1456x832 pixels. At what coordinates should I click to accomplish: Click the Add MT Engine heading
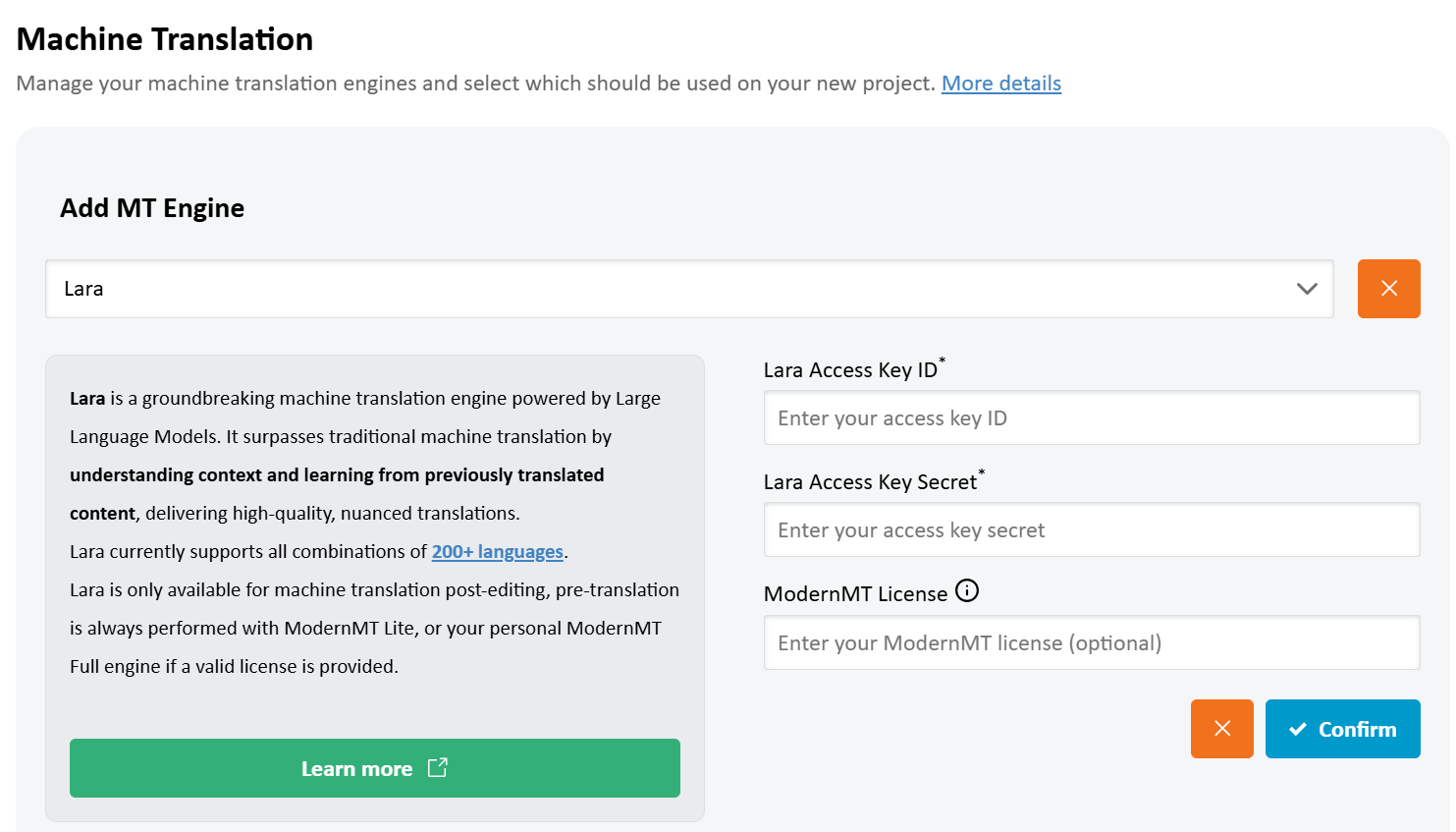pyautogui.click(x=152, y=208)
